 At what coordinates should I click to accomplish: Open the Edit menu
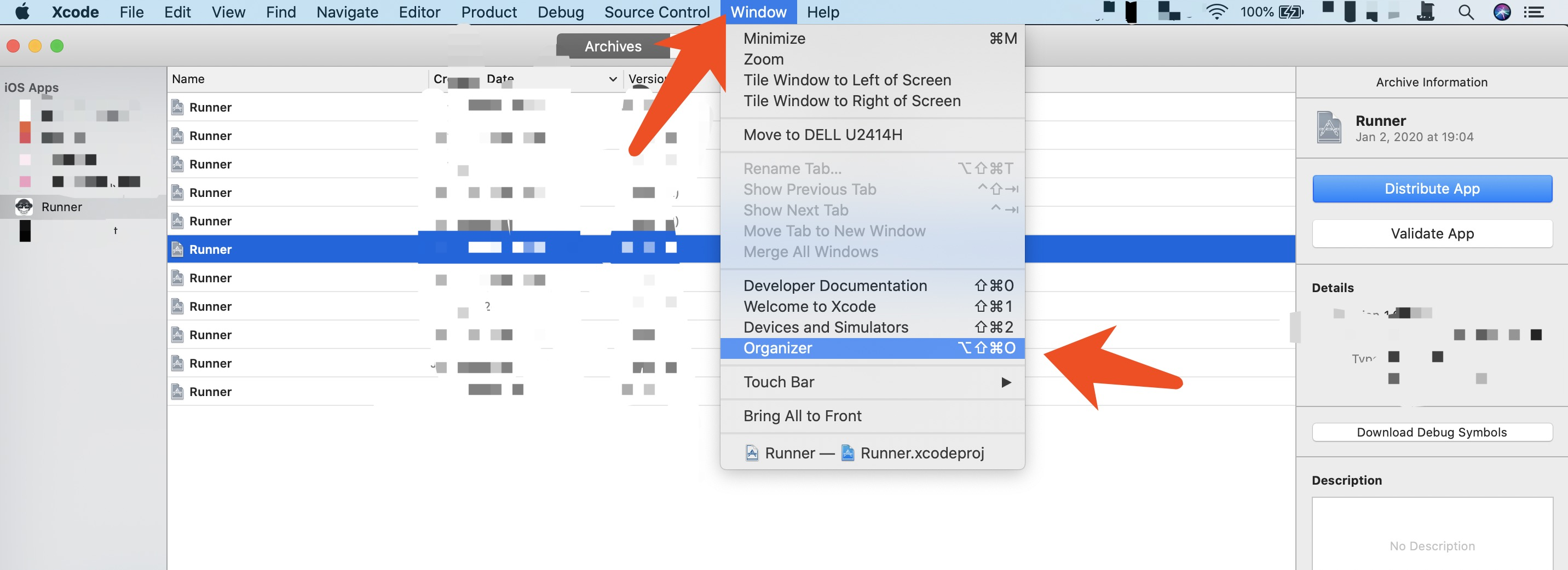point(178,12)
